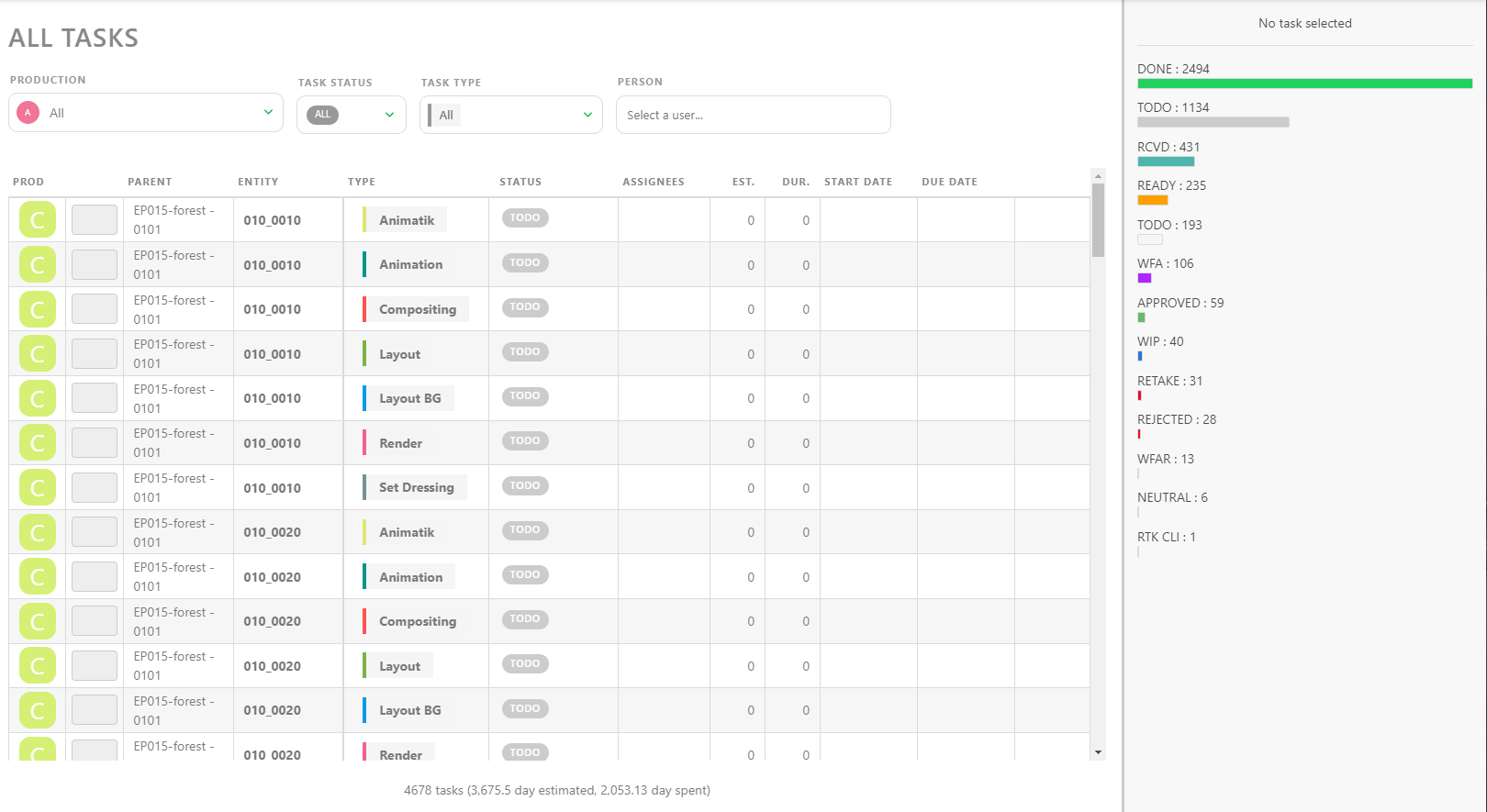Screen dimensions: 1487x812
Task: Click the START DATE column header
Action: [x=858, y=182]
